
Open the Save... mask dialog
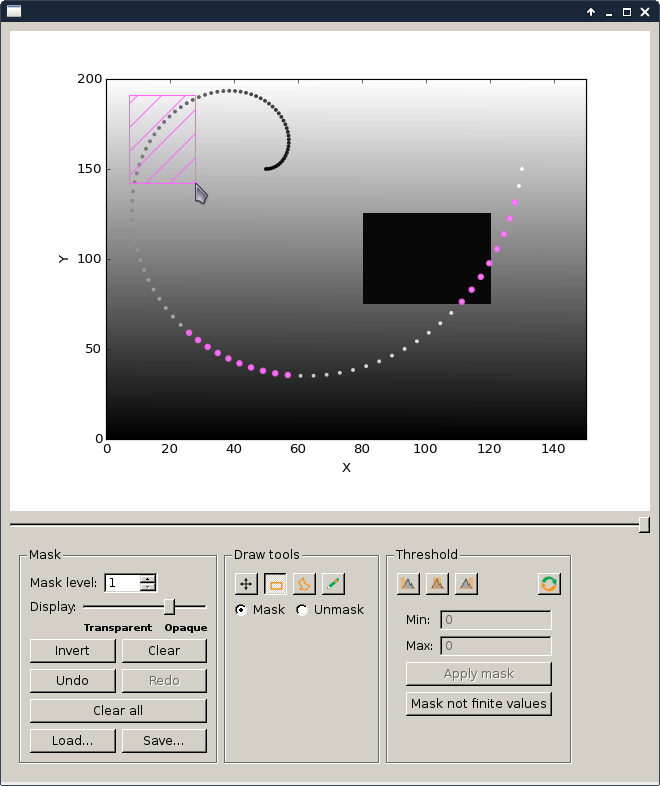pos(164,741)
